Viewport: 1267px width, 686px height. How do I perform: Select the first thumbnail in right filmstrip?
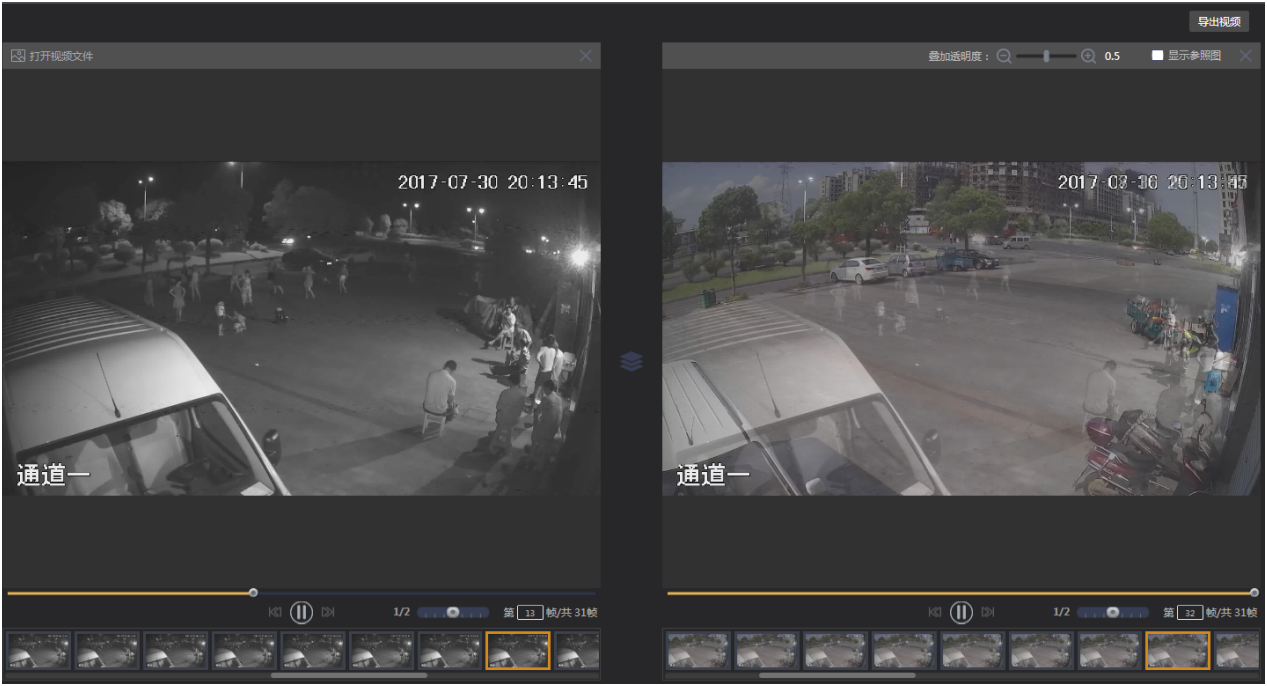click(698, 650)
